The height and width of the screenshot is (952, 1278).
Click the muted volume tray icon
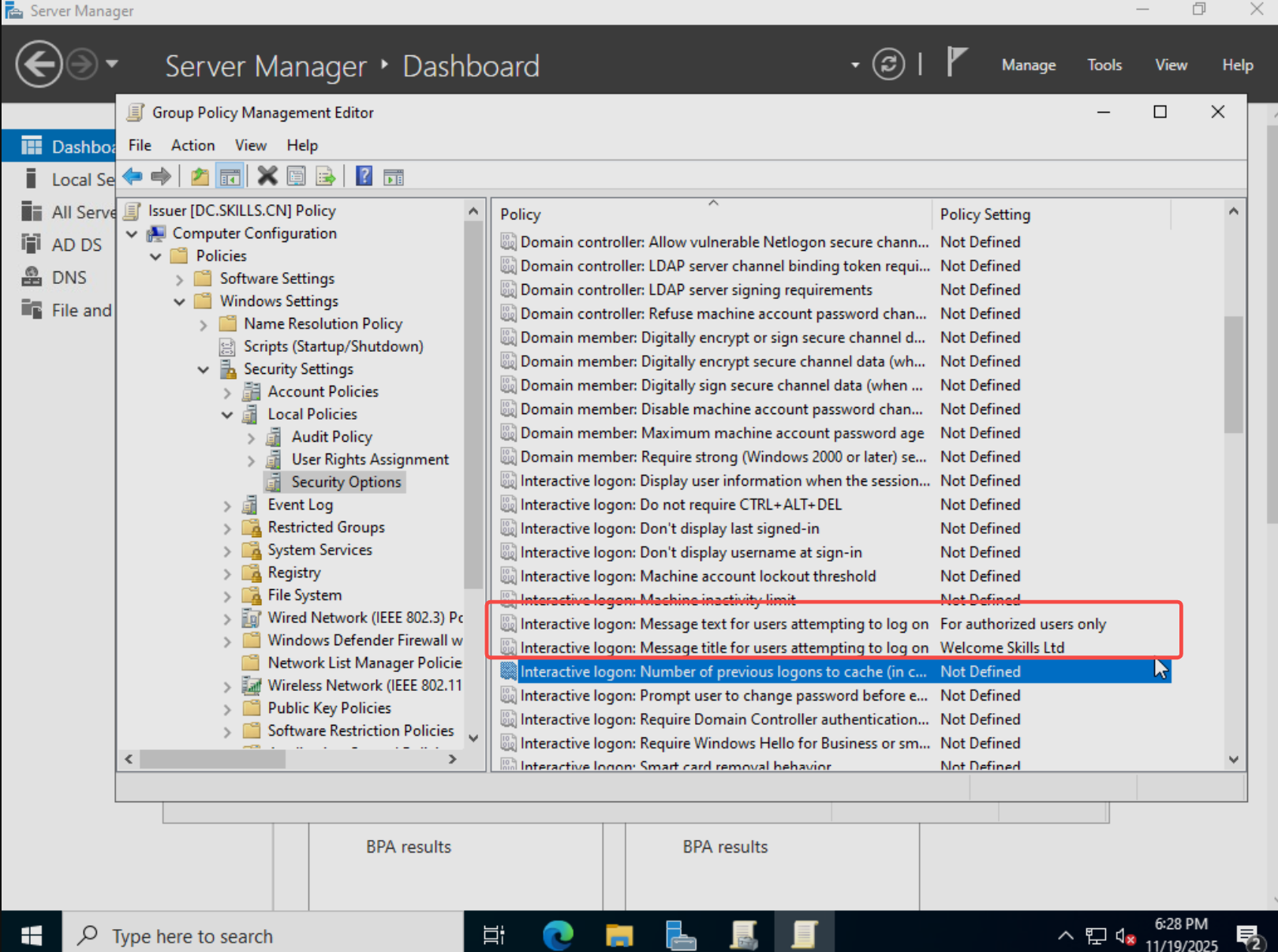pyautogui.click(x=1126, y=936)
